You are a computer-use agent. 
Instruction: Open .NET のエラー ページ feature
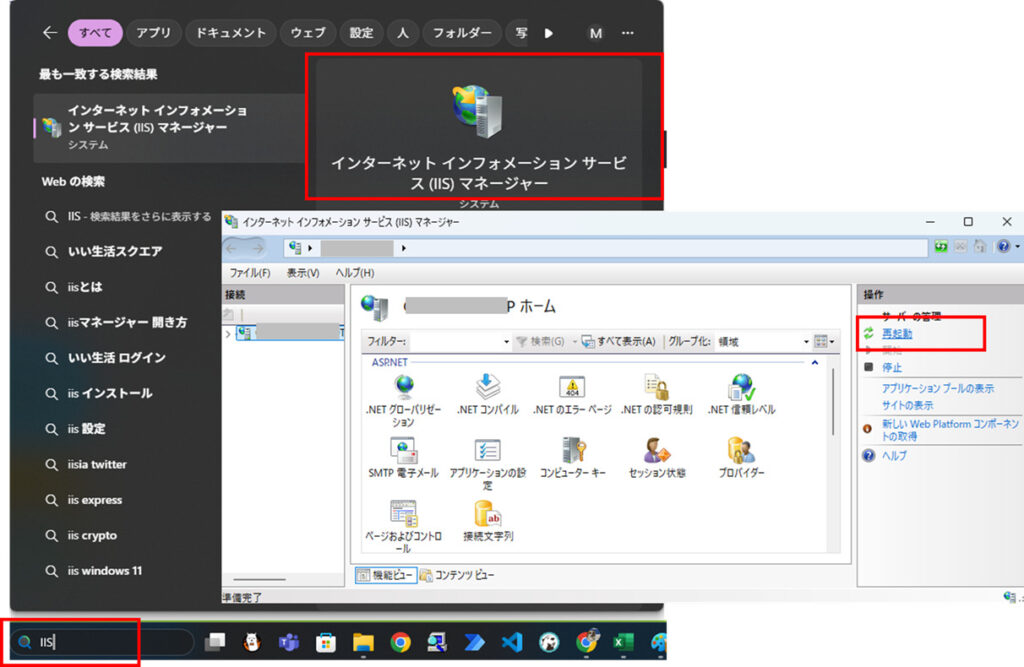(x=572, y=395)
